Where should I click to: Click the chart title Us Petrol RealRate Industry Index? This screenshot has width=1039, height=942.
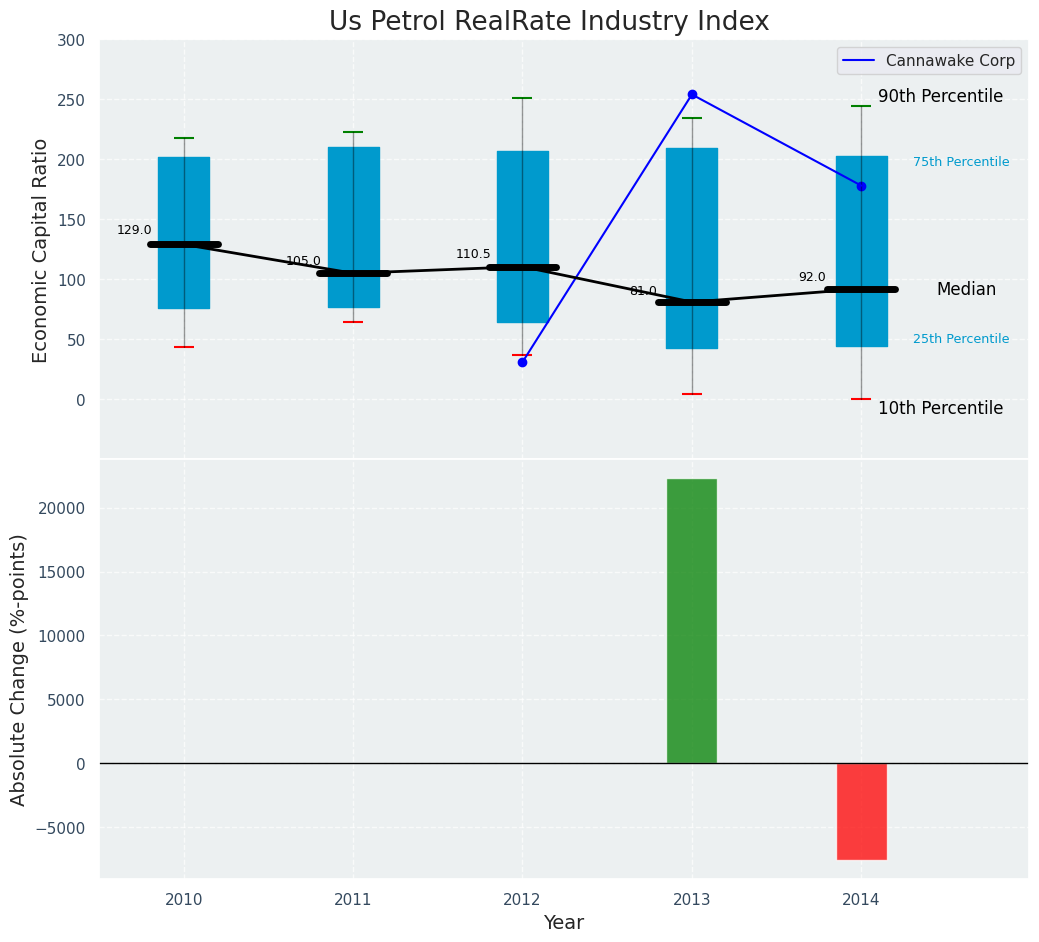[549, 22]
